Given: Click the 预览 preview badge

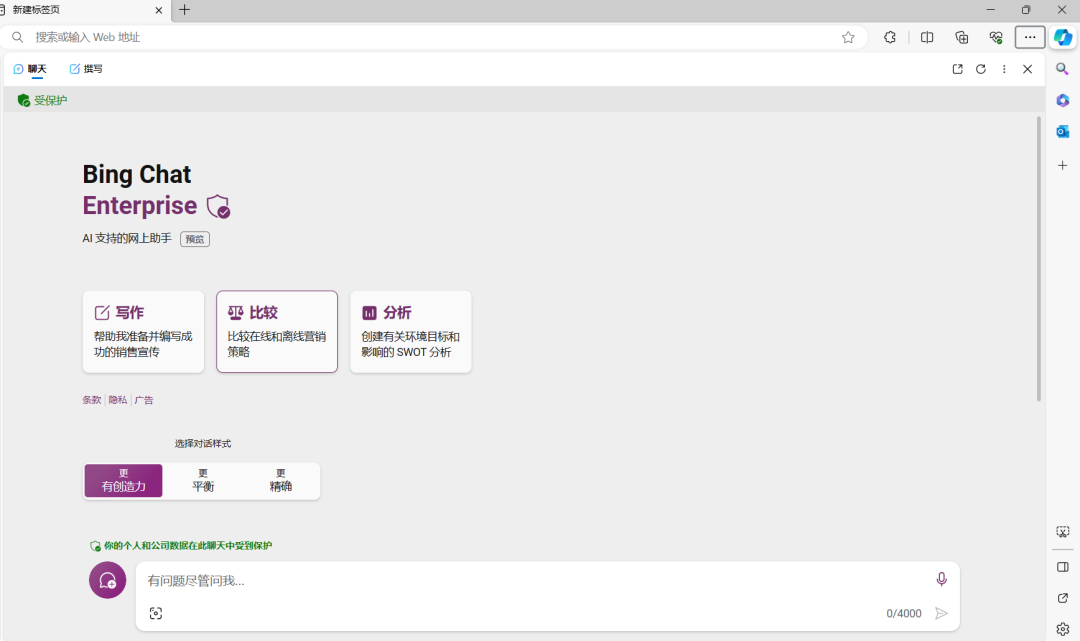Looking at the screenshot, I should 195,239.
